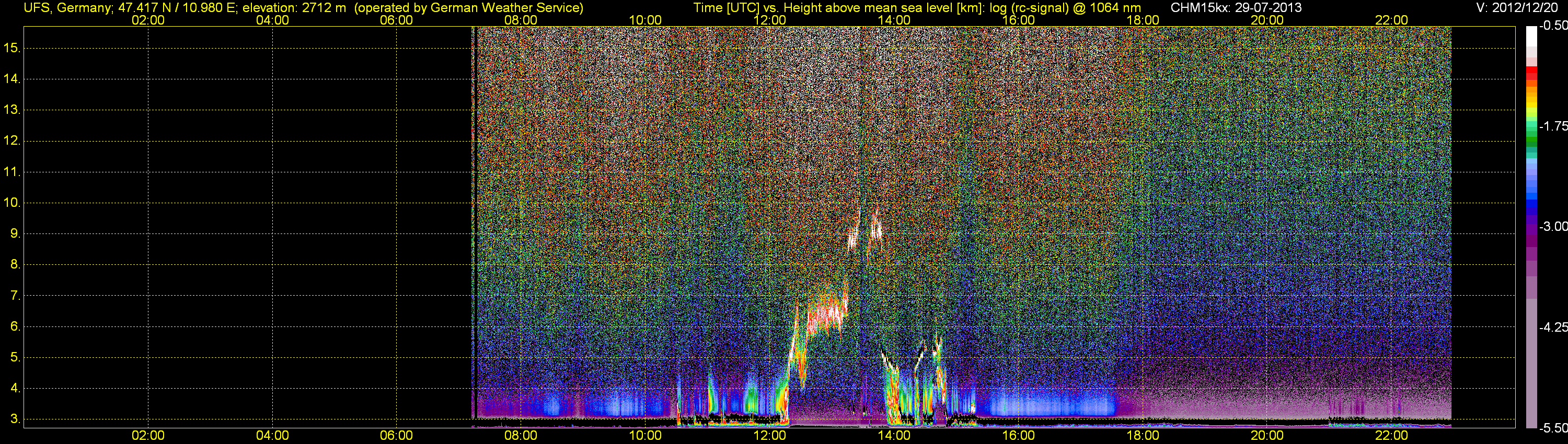Click the "-0.50" color scale value
The height and width of the screenshot is (444, 1568).
pyautogui.click(x=1553, y=26)
